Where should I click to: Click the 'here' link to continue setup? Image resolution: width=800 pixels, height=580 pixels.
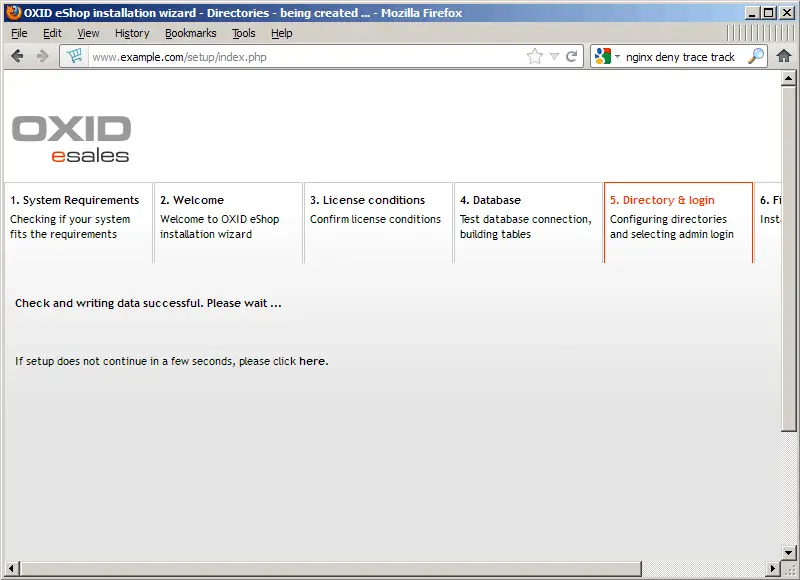pyautogui.click(x=312, y=361)
